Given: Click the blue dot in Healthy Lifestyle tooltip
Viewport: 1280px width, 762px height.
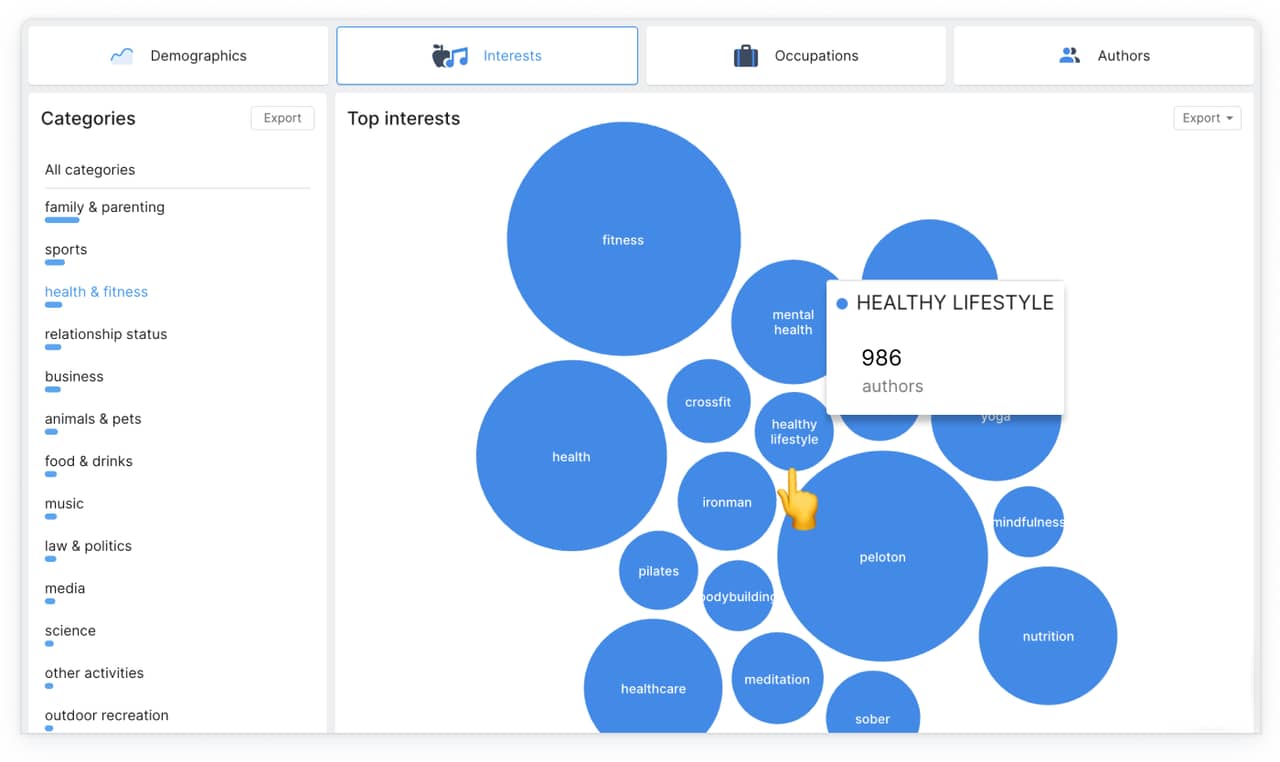Looking at the screenshot, I should click(842, 304).
